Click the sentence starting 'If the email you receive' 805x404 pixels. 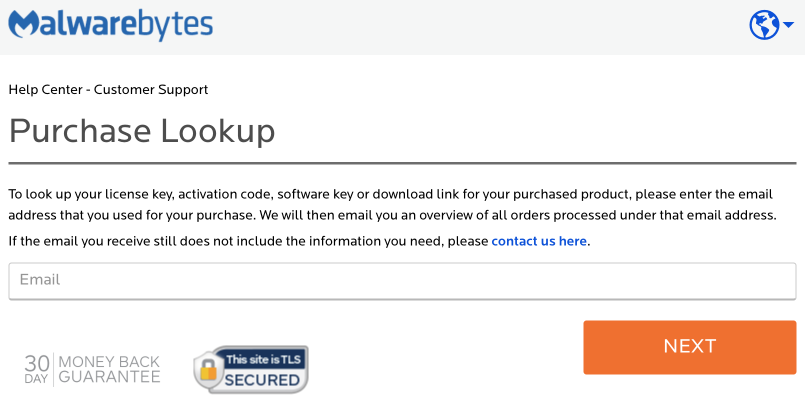(x=299, y=241)
